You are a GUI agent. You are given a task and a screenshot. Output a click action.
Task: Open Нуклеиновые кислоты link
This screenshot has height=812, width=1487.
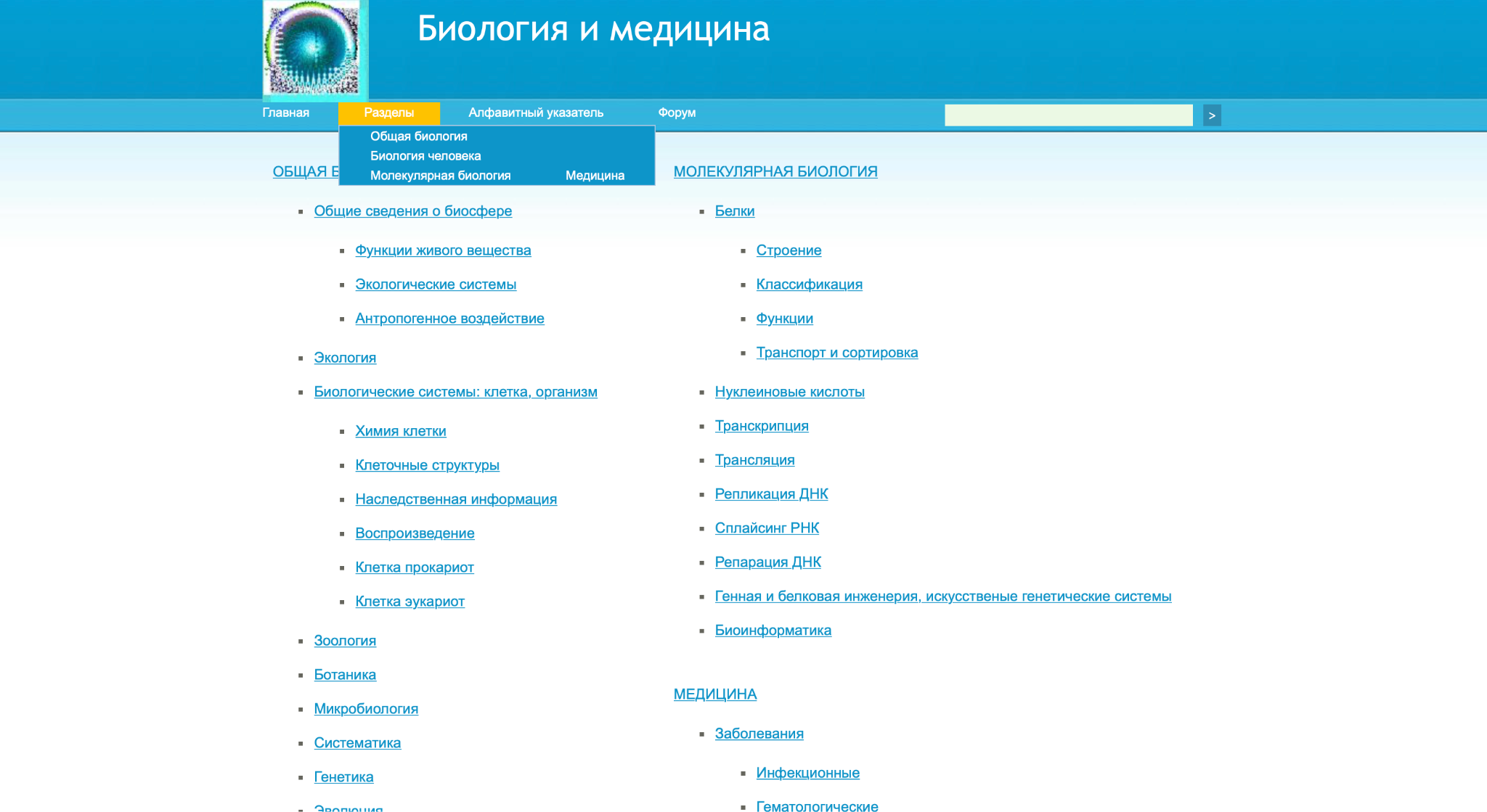pos(790,392)
